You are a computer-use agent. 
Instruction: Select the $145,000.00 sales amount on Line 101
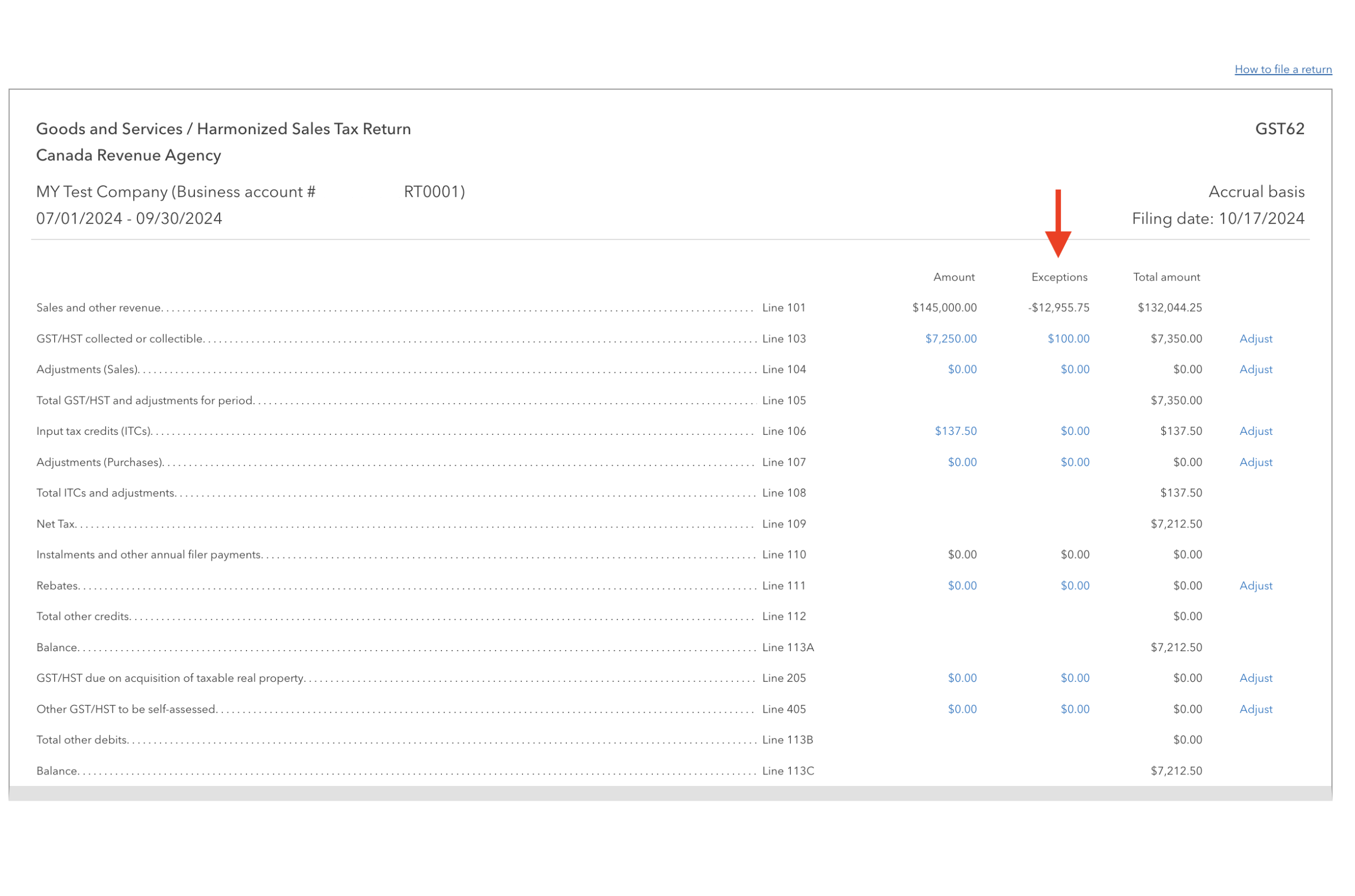(x=945, y=308)
